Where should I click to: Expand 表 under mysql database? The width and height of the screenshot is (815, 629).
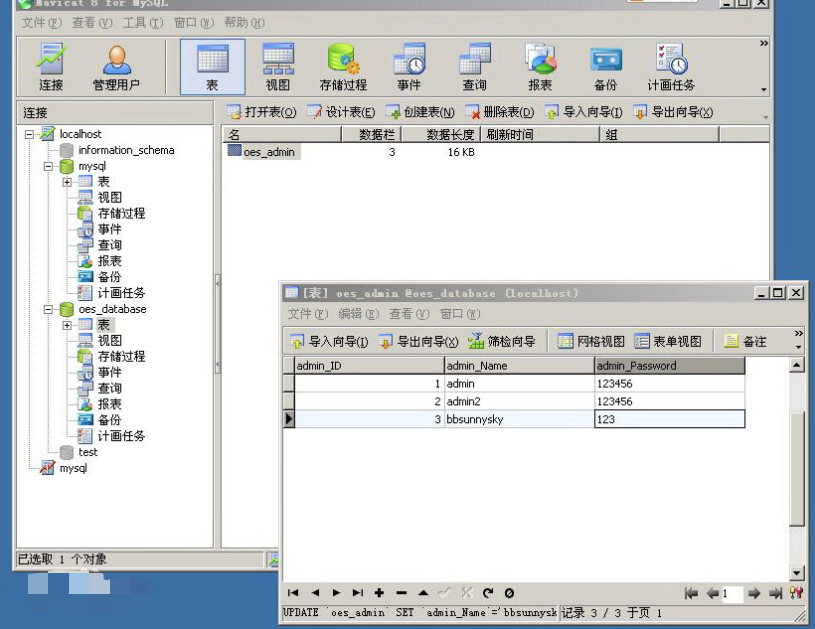coord(67,182)
